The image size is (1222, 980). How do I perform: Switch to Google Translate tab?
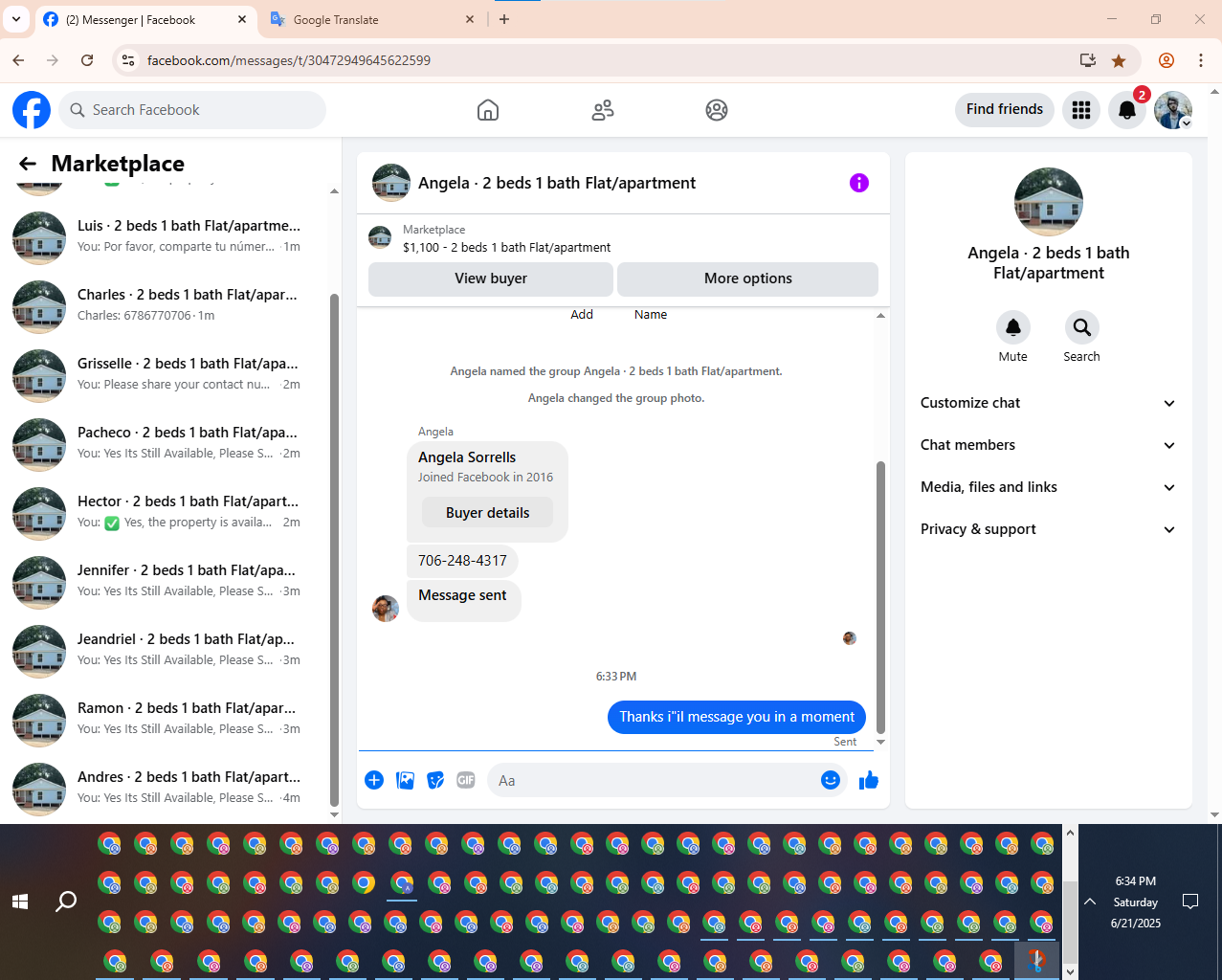pos(372,19)
